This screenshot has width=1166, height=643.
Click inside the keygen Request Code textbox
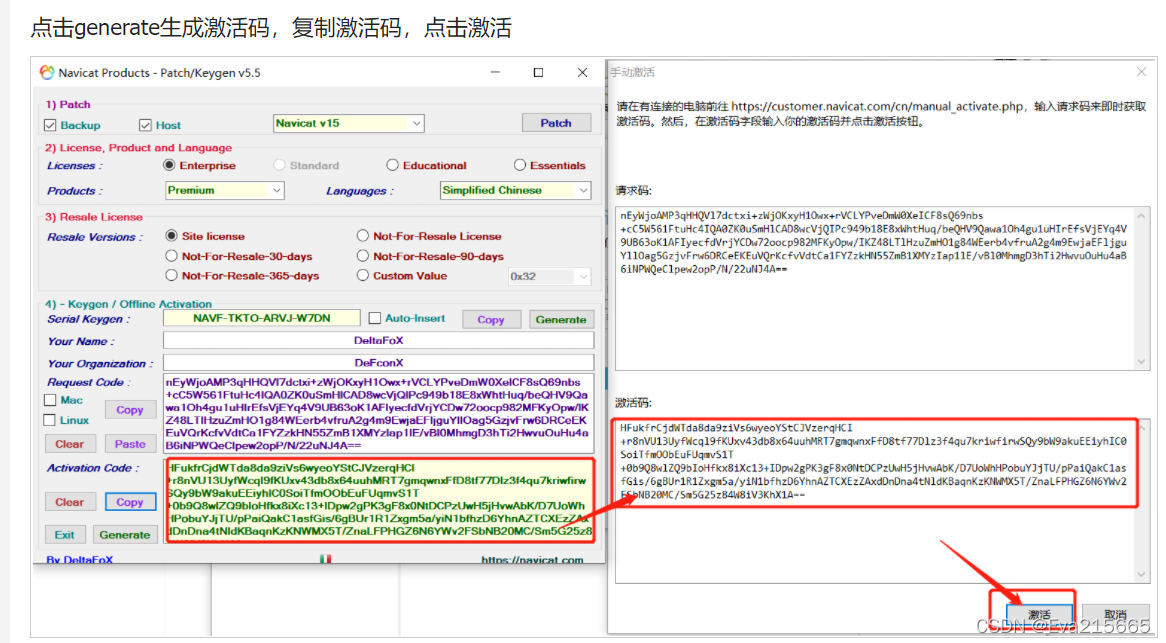click(x=379, y=414)
